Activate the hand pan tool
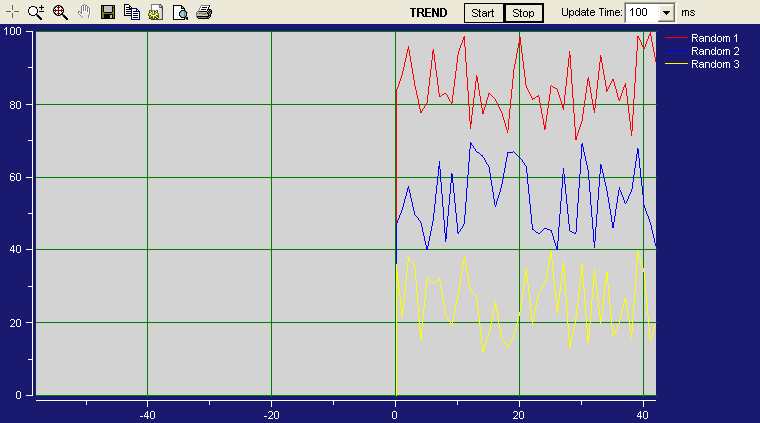 point(84,13)
